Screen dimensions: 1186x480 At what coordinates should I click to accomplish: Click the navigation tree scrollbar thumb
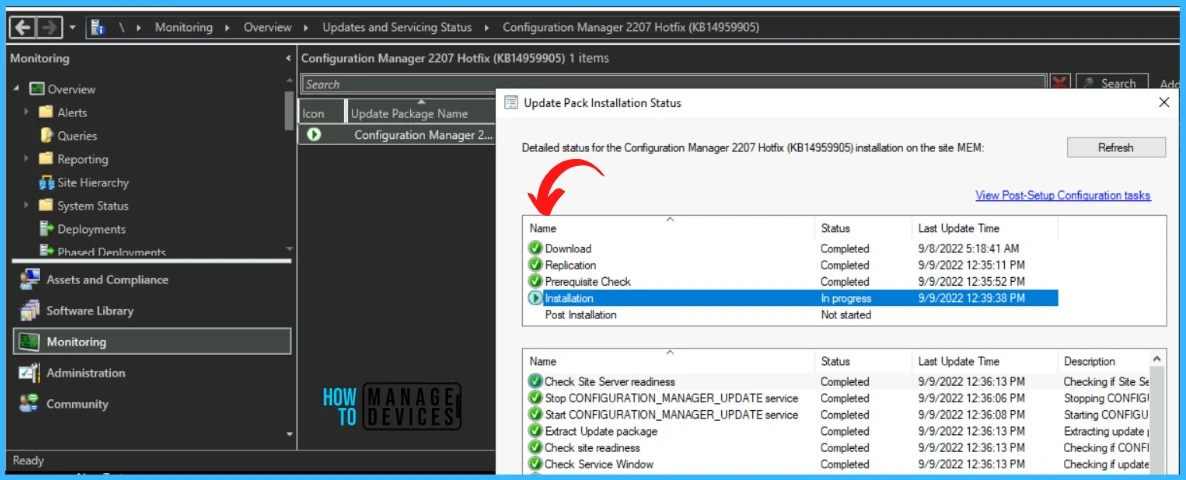(x=288, y=111)
